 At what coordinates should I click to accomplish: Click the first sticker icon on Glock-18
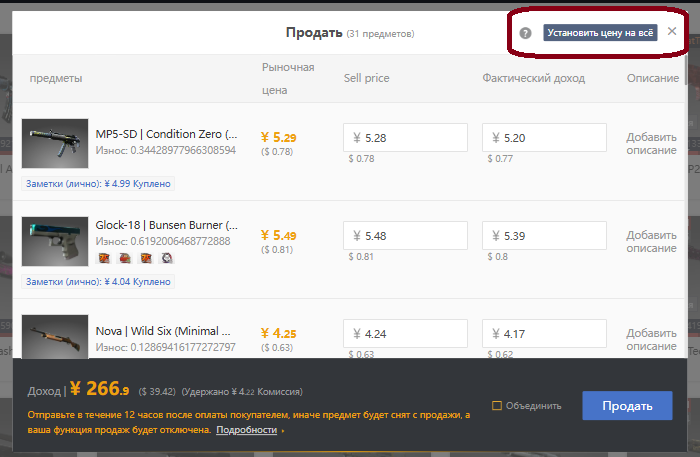tap(104, 258)
